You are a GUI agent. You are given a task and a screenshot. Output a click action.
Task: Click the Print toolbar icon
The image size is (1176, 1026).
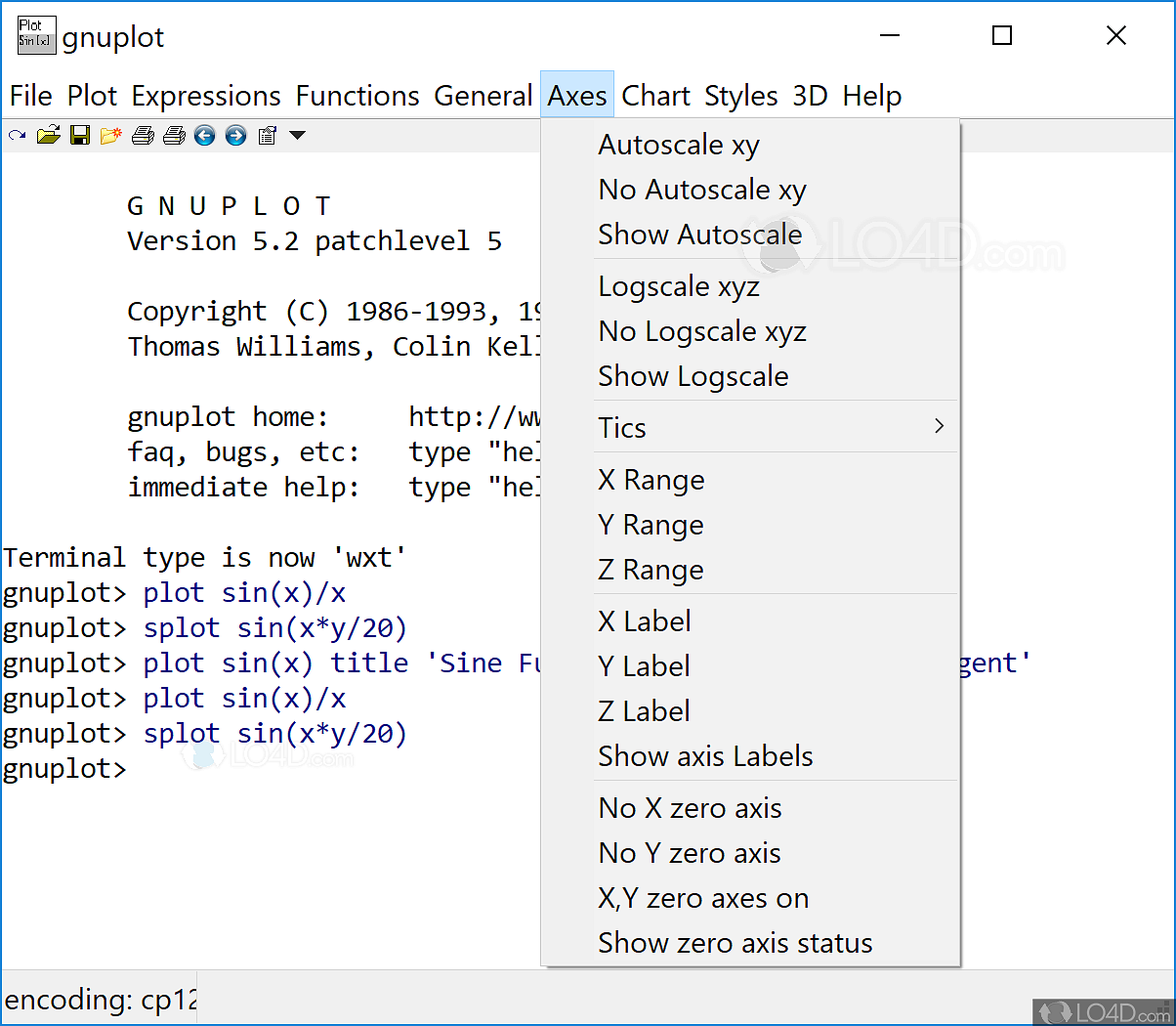coord(143,135)
